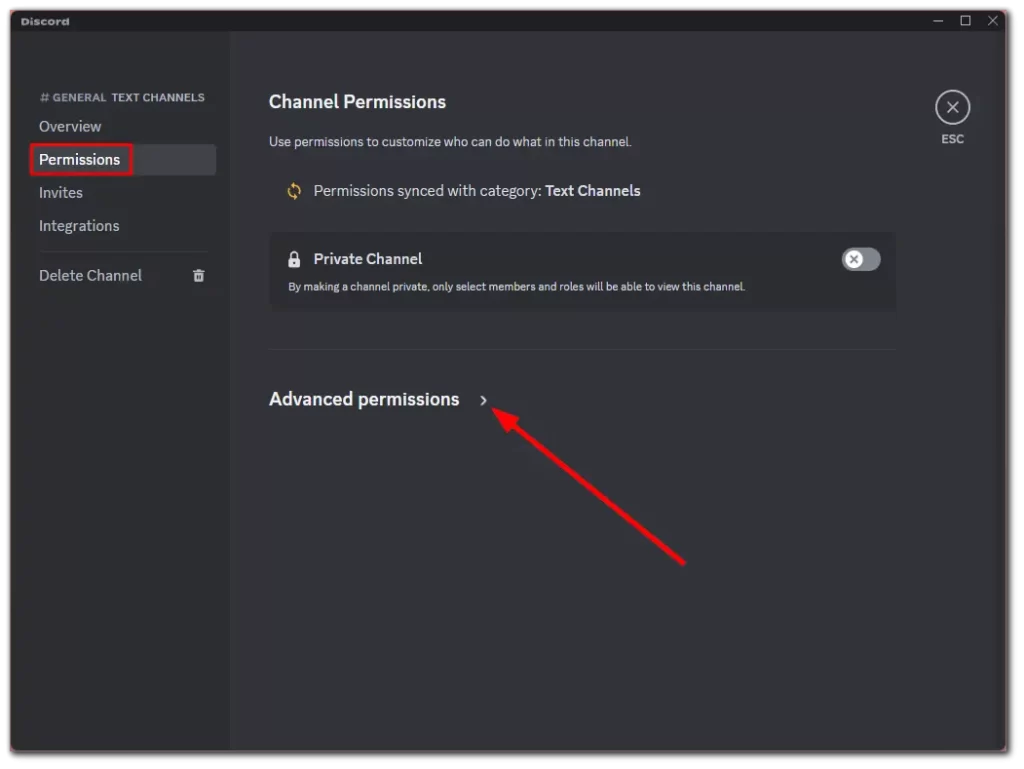
Task: Open the Invites section
Action: pyautogui.click(x=61, y=193)
